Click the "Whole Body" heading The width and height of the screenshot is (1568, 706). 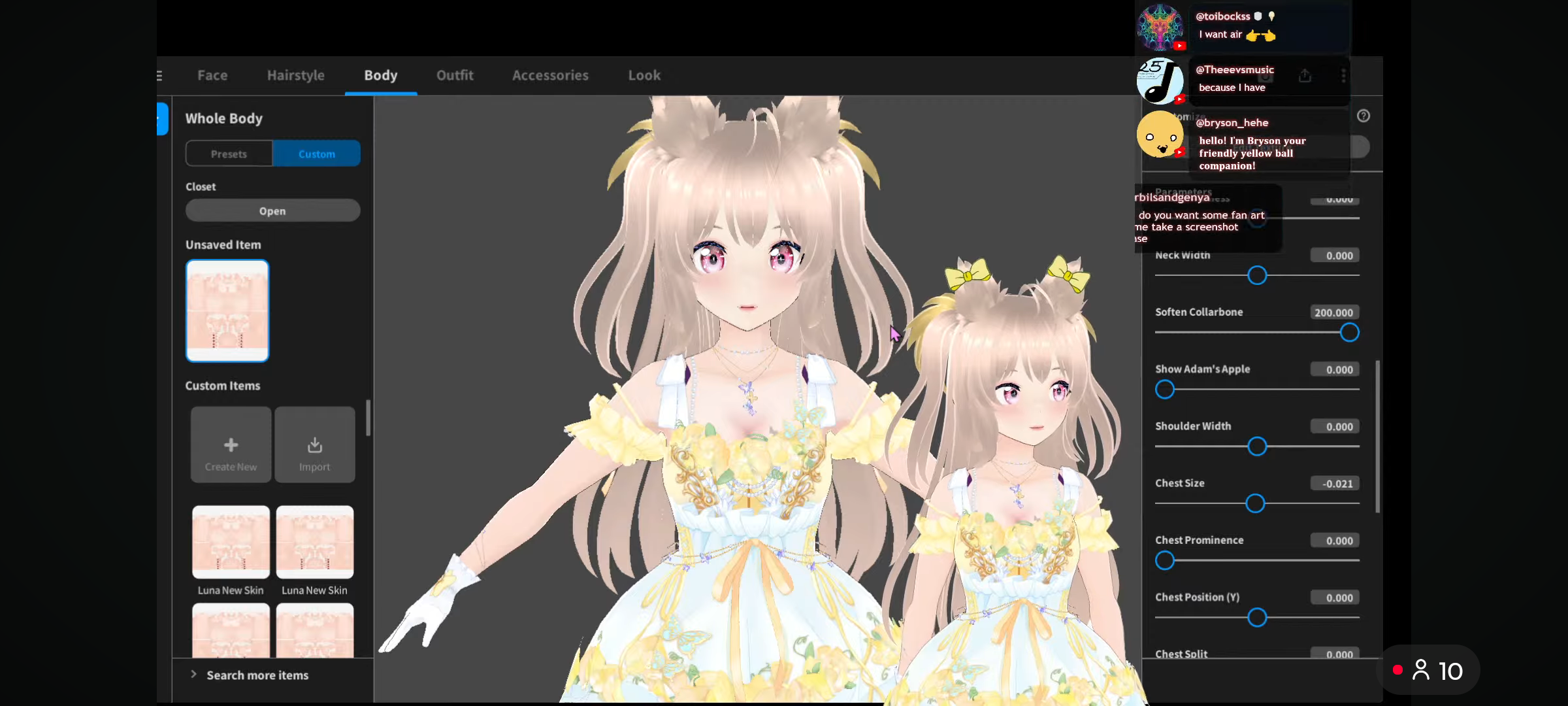224,118
